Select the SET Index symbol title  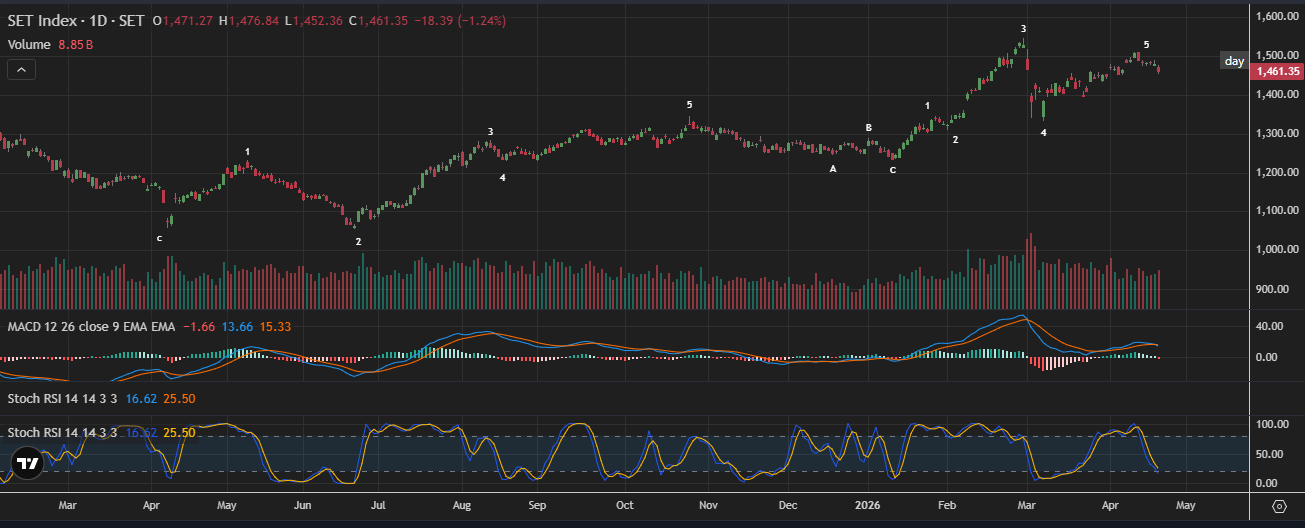pos(76,20)
